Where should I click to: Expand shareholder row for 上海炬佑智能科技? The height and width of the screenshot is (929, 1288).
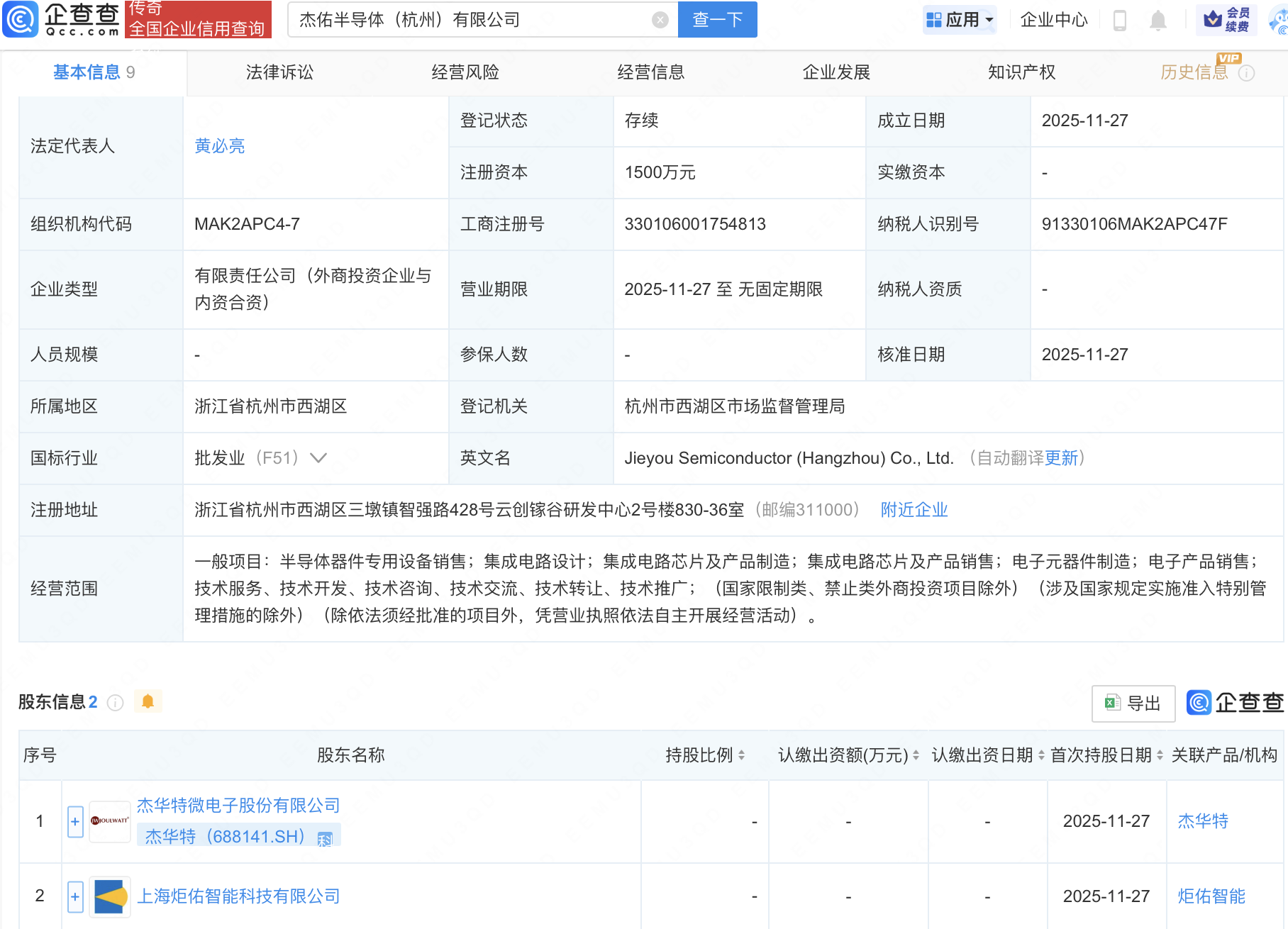pos(75,897)
